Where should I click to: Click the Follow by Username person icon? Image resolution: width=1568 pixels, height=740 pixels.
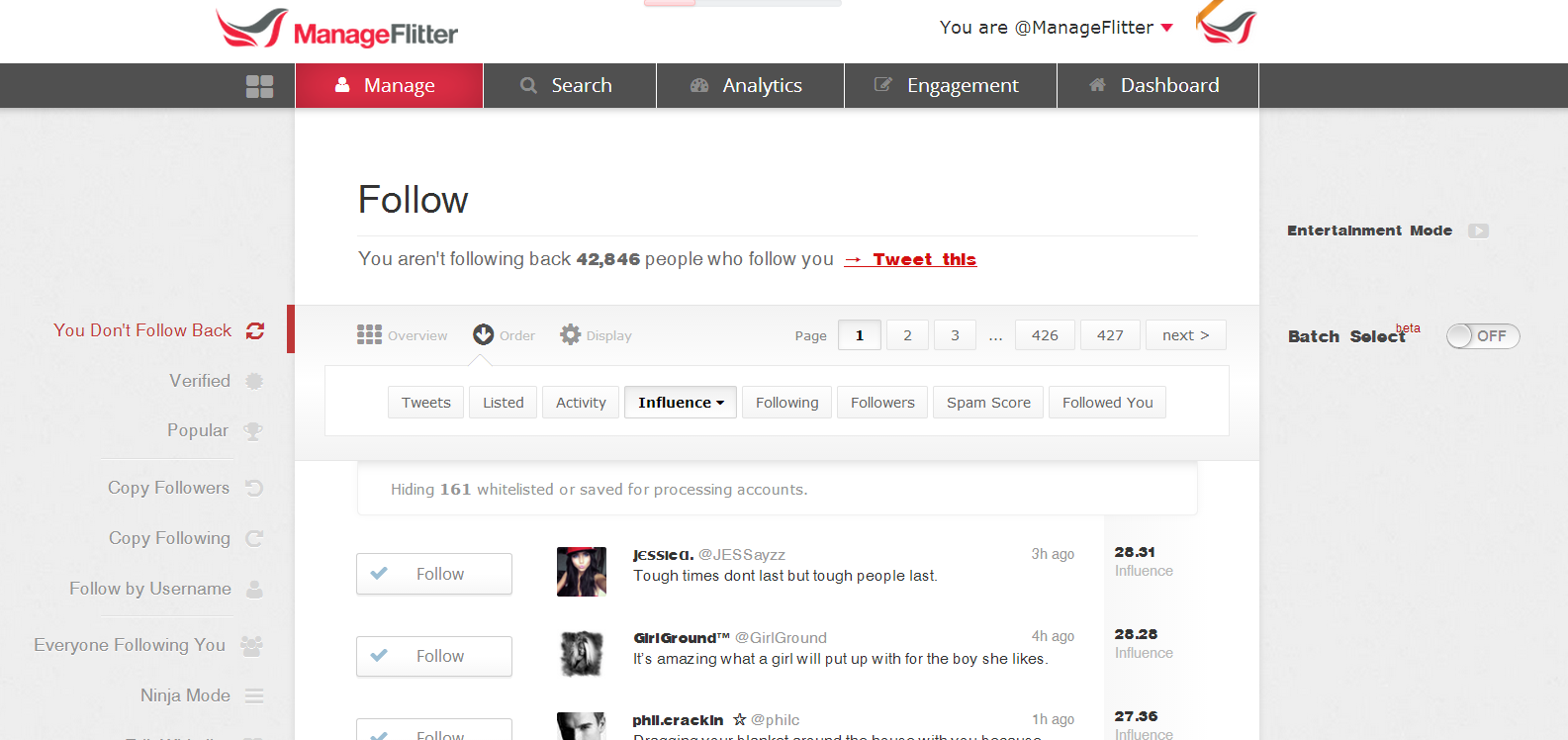254,590
